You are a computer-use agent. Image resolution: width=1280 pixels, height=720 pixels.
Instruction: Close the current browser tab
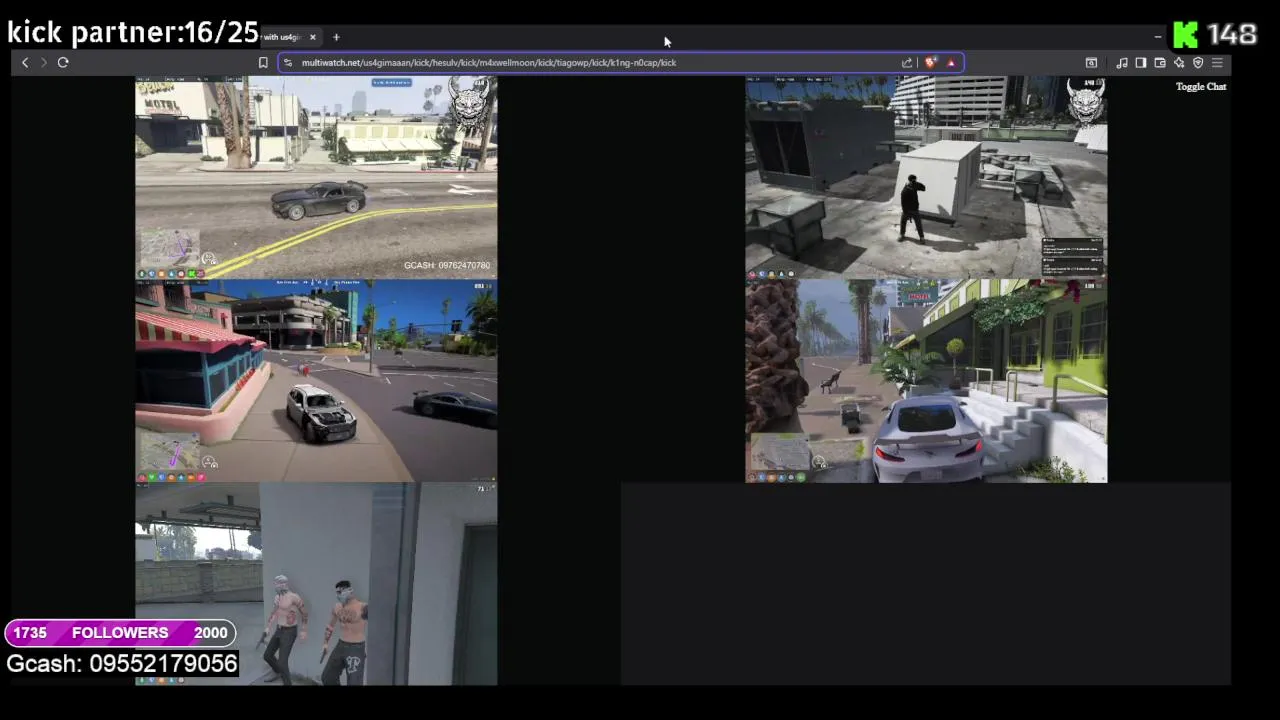[312, 37]
